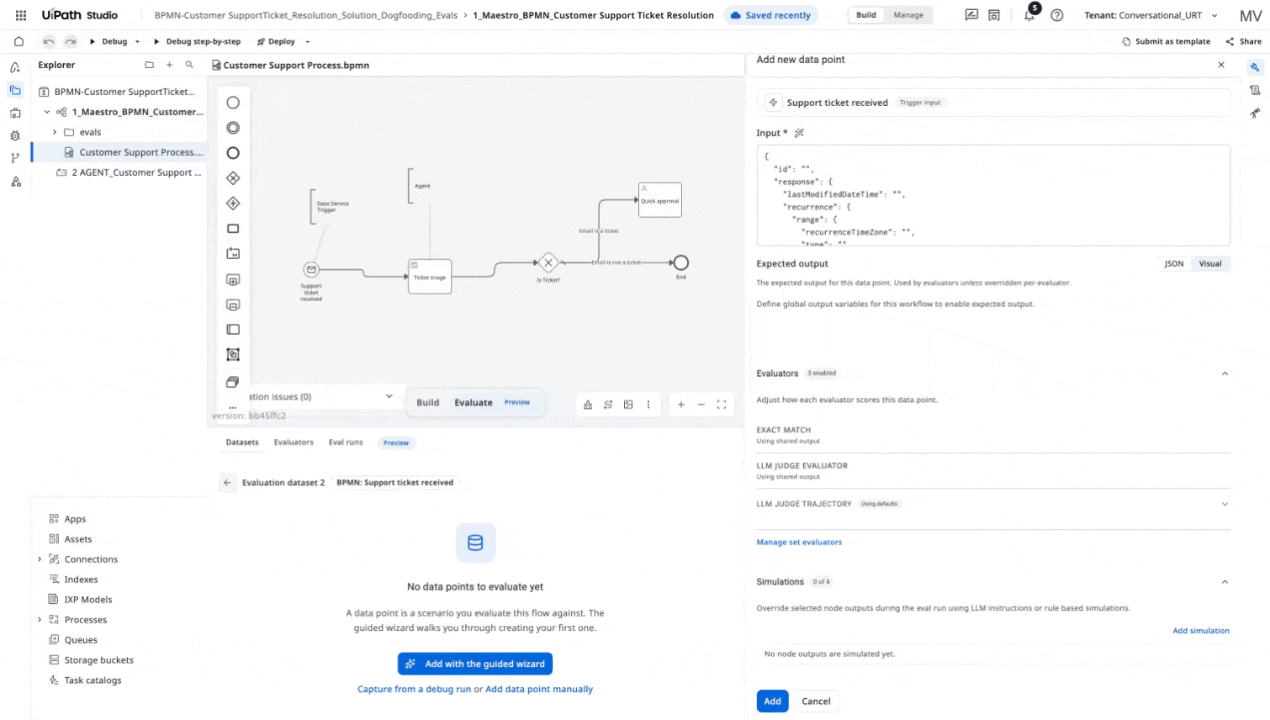Collapse the Simulations section
The image size is (1270, 720).
pos(1225,581)
